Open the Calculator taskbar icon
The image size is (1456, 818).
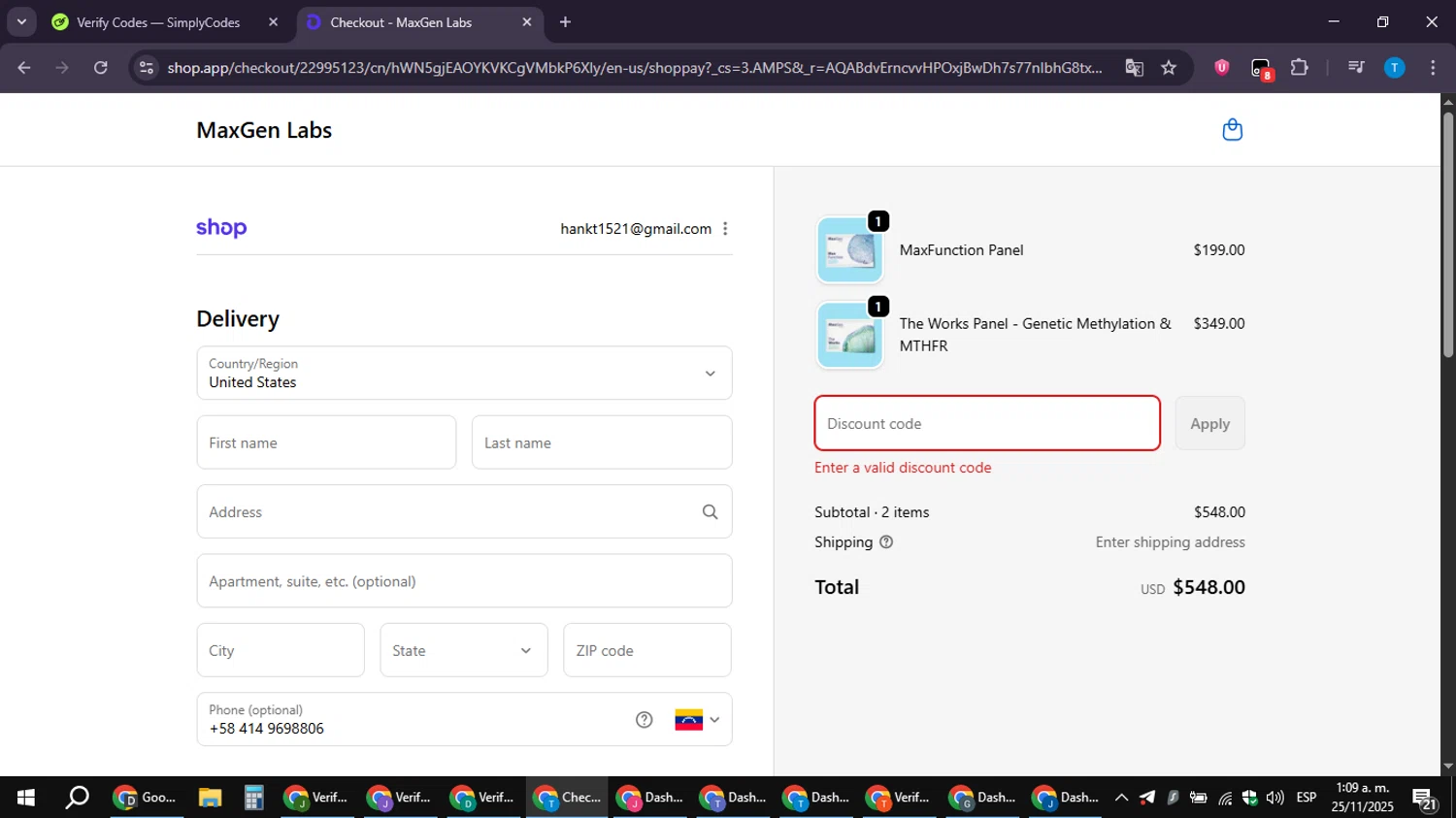pyautogui.click(x=253, y=798)
